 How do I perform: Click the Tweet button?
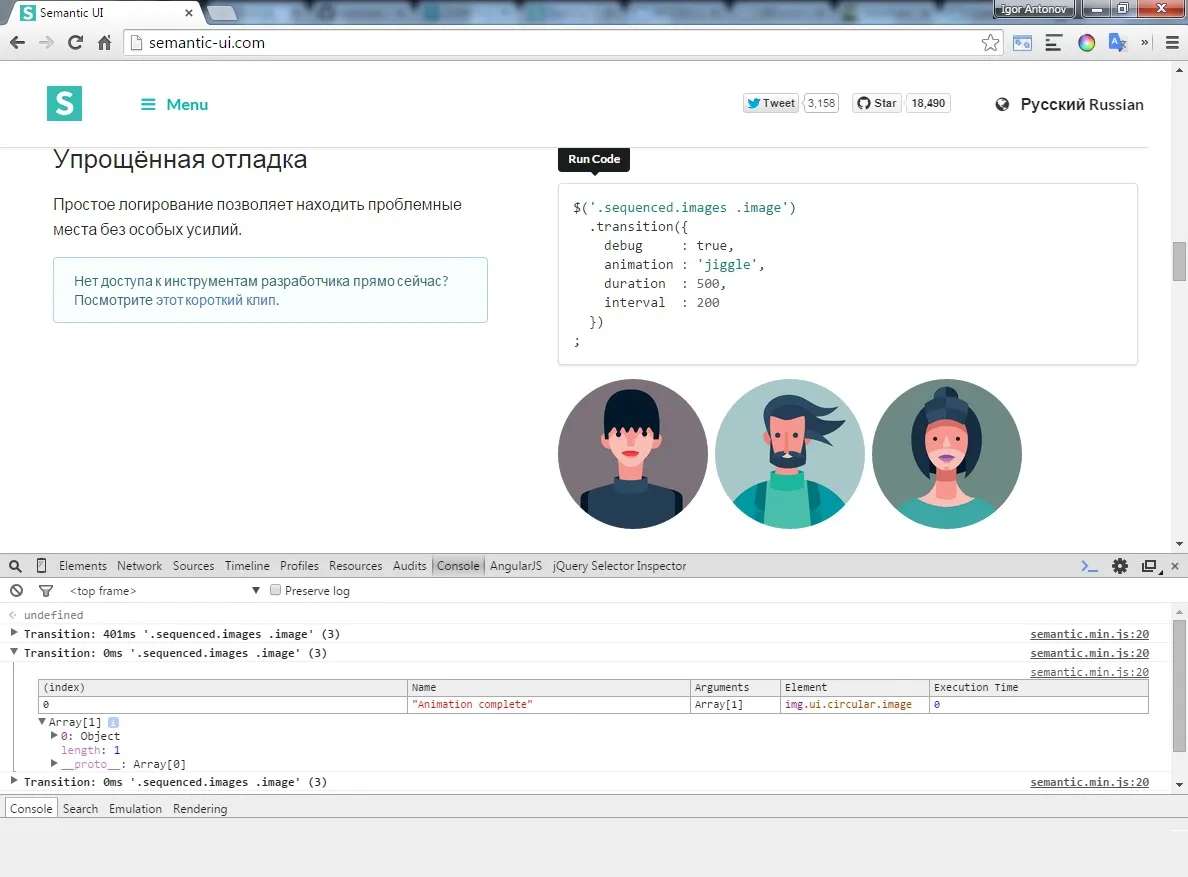pyautogui.click(x=771, y=103)
